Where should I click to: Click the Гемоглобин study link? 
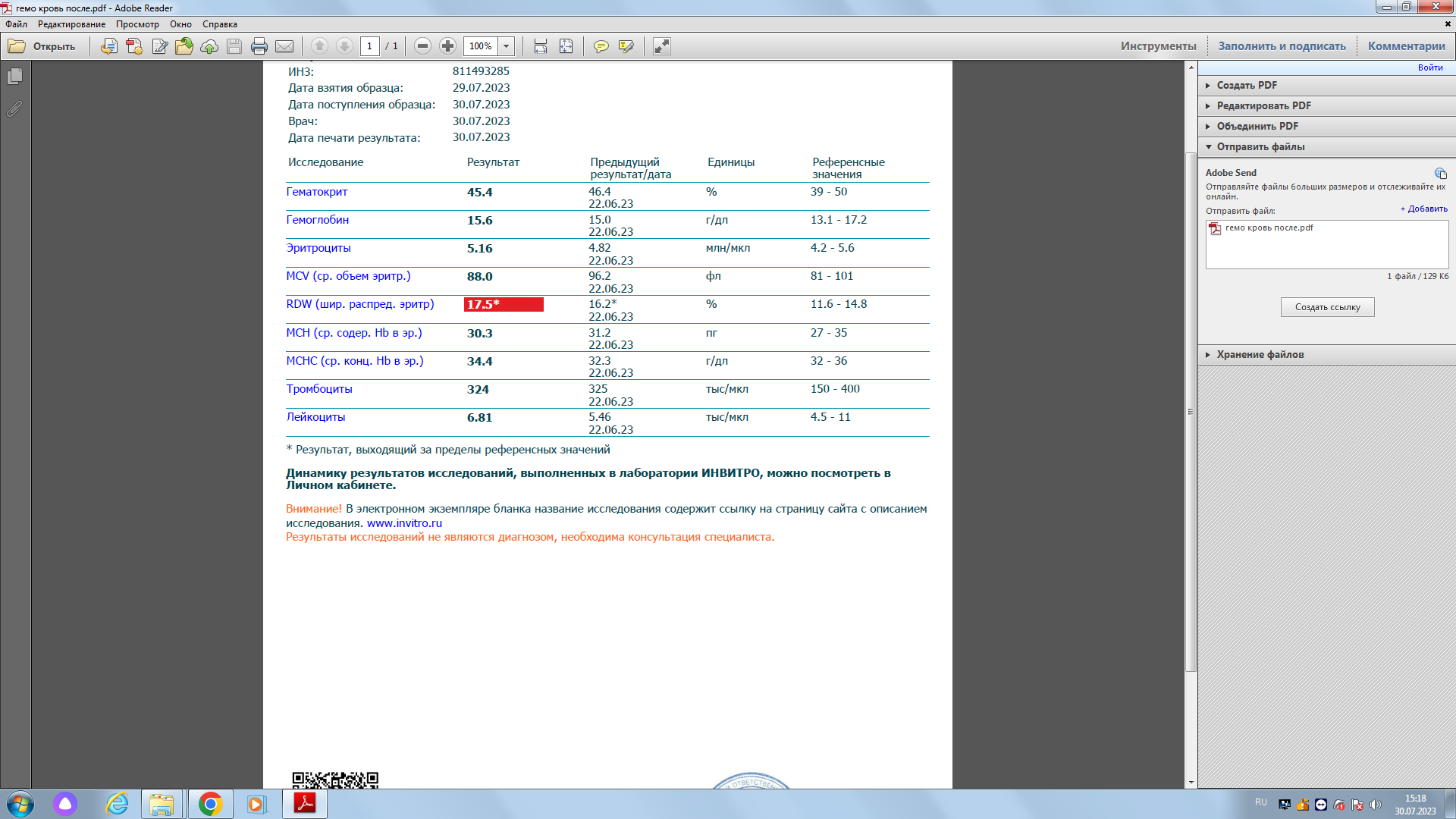coord(318,220)
